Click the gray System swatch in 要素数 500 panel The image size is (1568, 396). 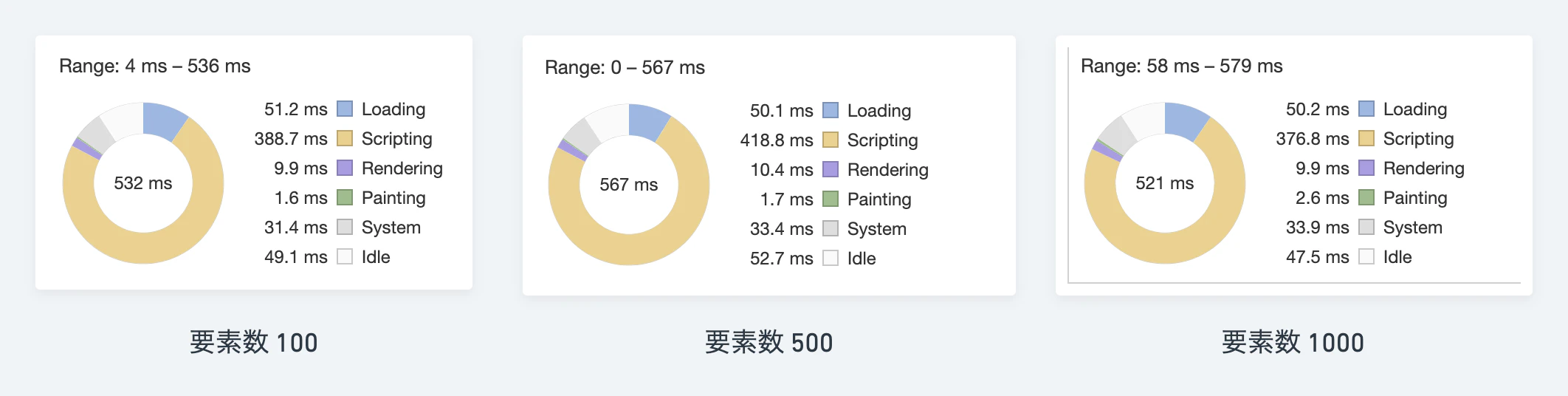pyautogui.click(x=831, y=229)
